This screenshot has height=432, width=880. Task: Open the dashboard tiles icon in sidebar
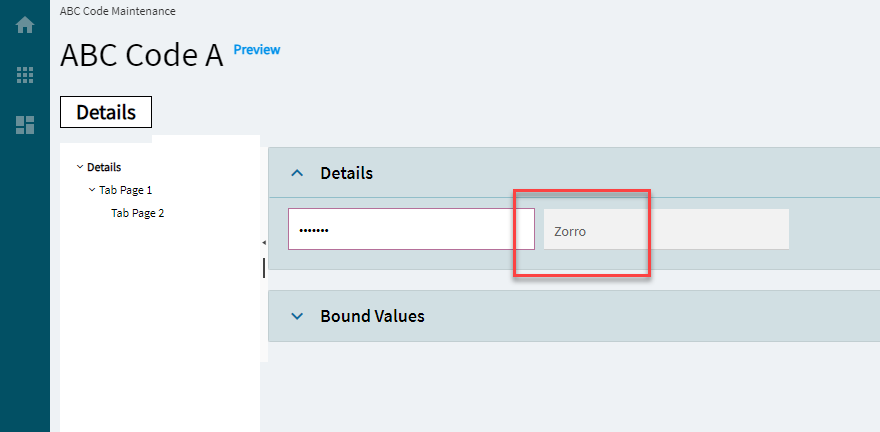(x=25, y=125)
